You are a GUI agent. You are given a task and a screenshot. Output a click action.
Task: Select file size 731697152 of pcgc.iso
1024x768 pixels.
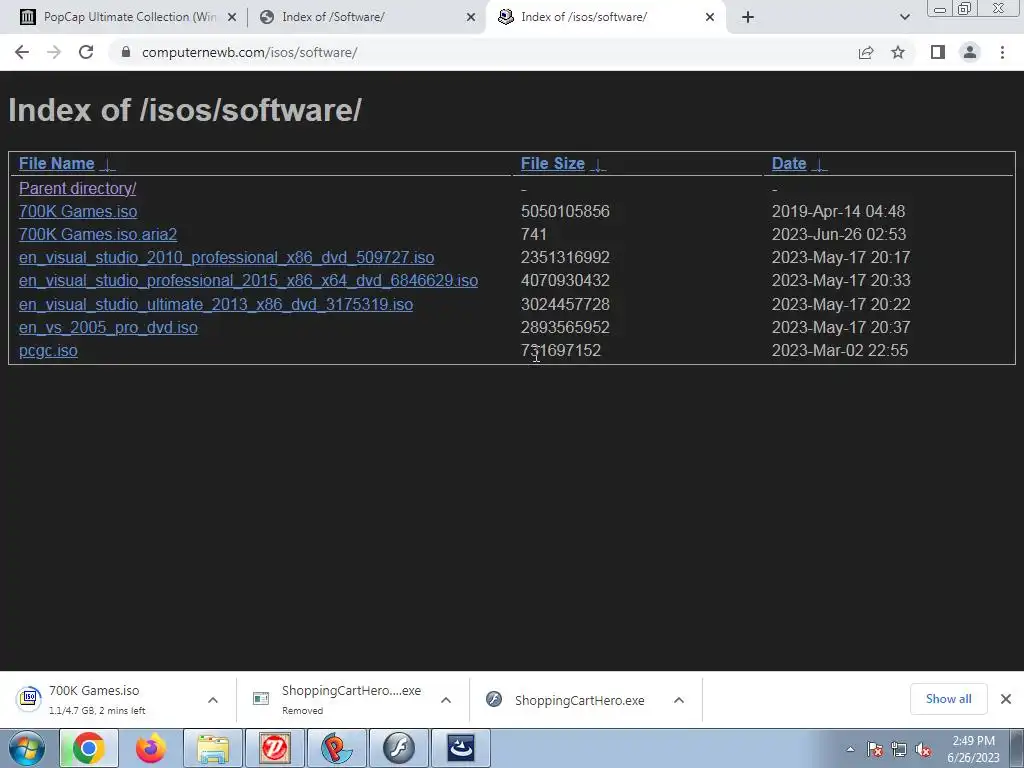click(x=560, y=351)
